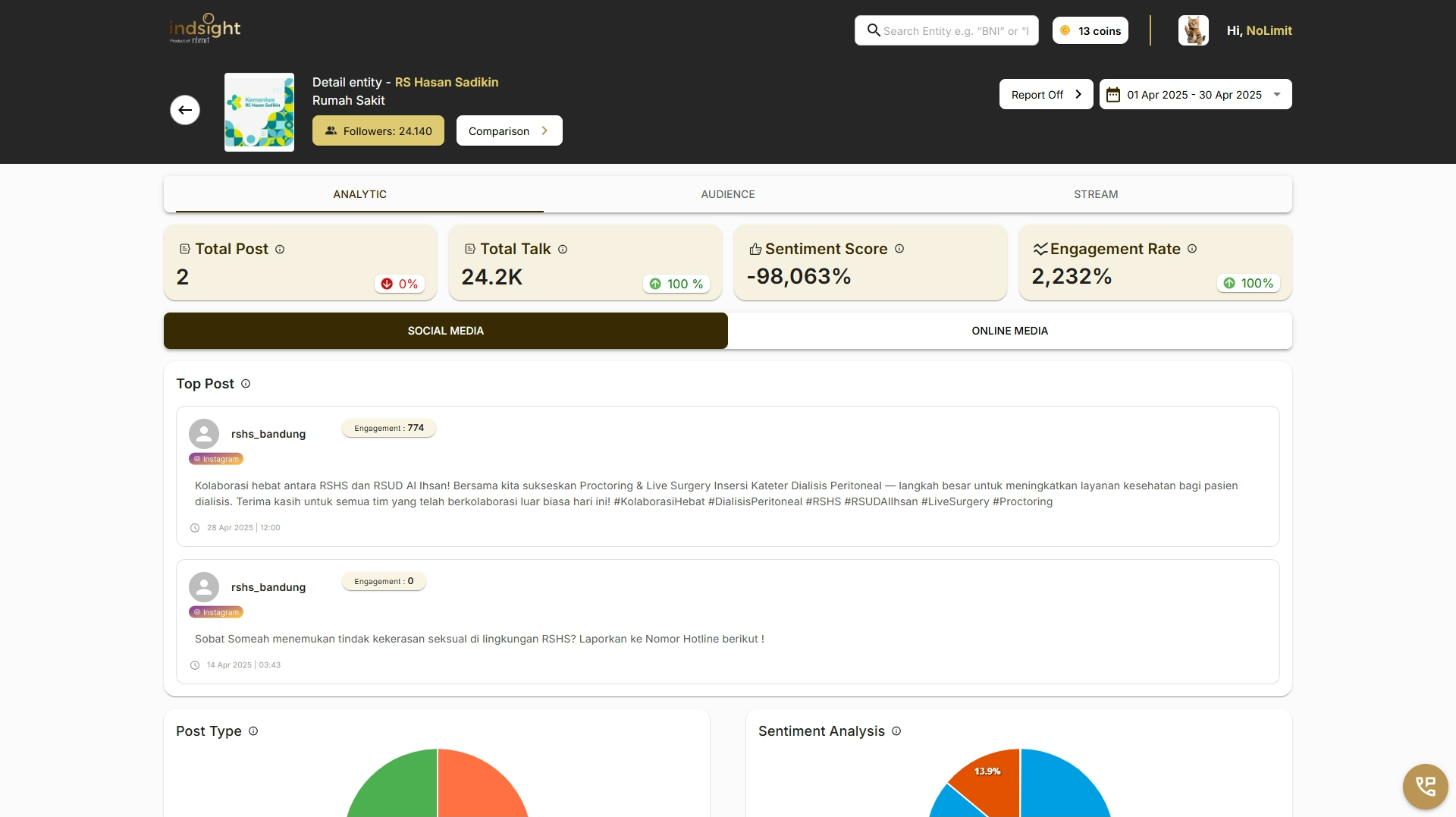1456x817 pixels.
Task: Switch to SOCIAL MEDIA view
Action: click(446, 331)
